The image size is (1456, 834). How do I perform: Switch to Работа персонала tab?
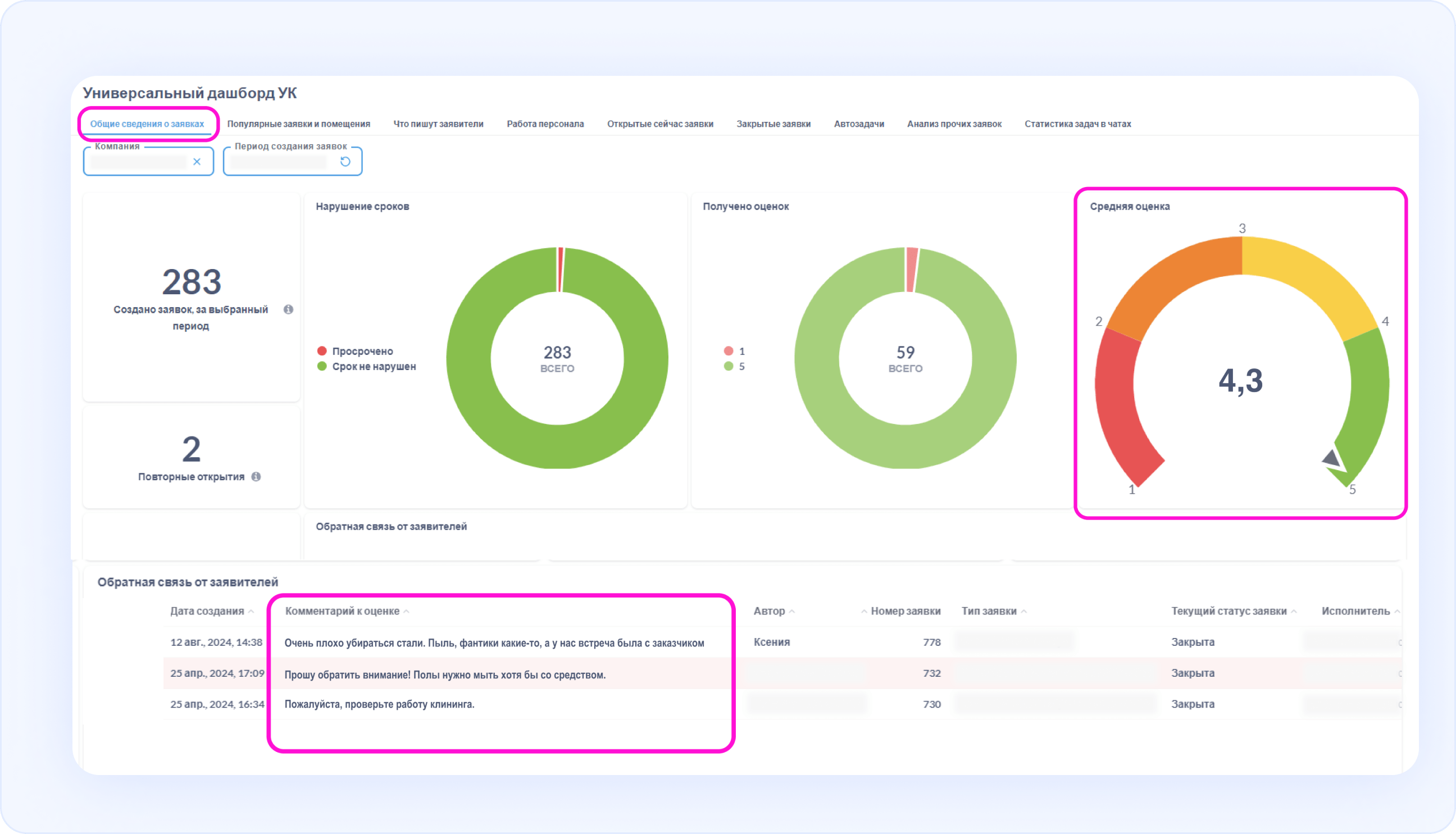[545, 124]
